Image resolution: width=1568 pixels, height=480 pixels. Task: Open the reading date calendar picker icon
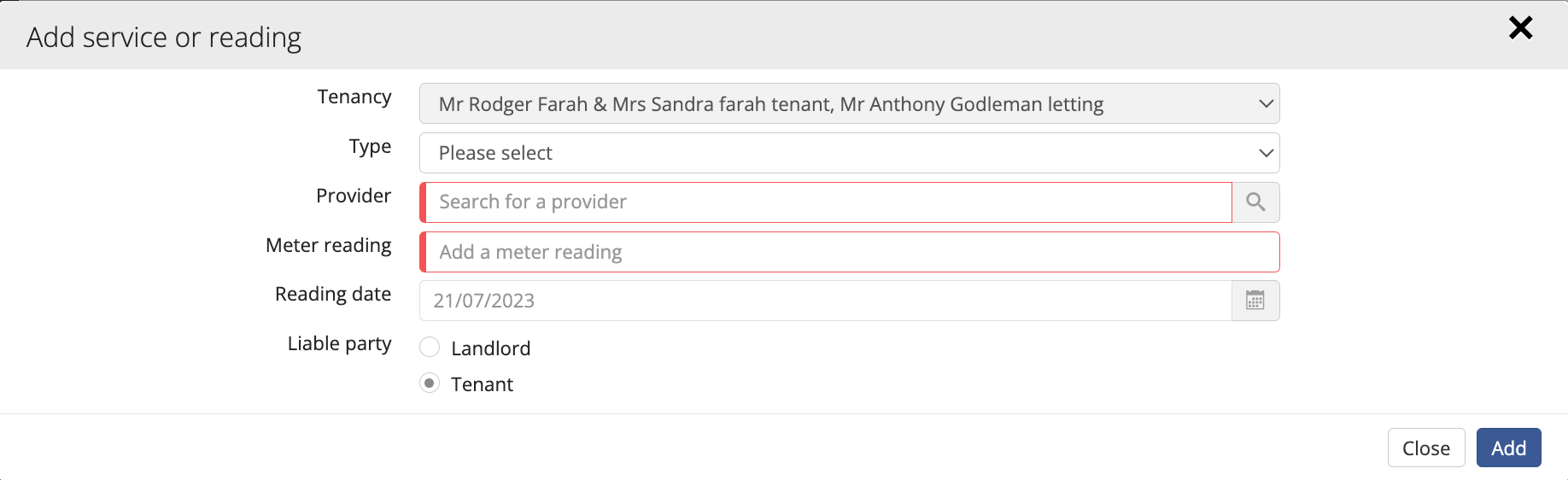1255,301
